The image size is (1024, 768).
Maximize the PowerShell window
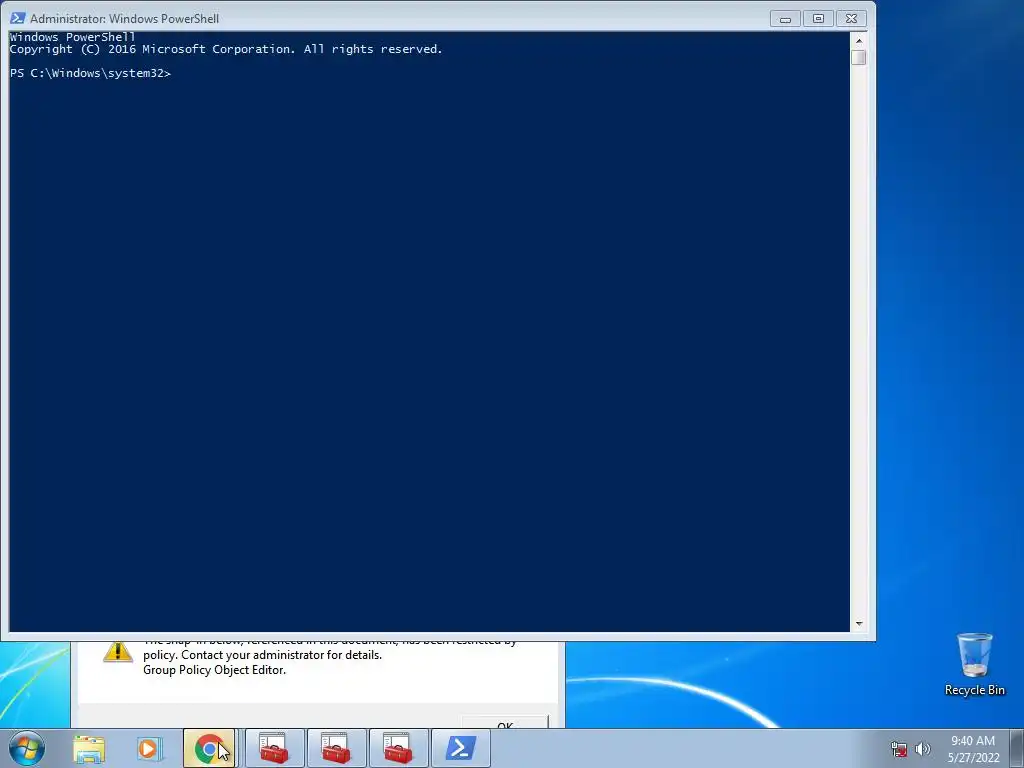(818, 19)
